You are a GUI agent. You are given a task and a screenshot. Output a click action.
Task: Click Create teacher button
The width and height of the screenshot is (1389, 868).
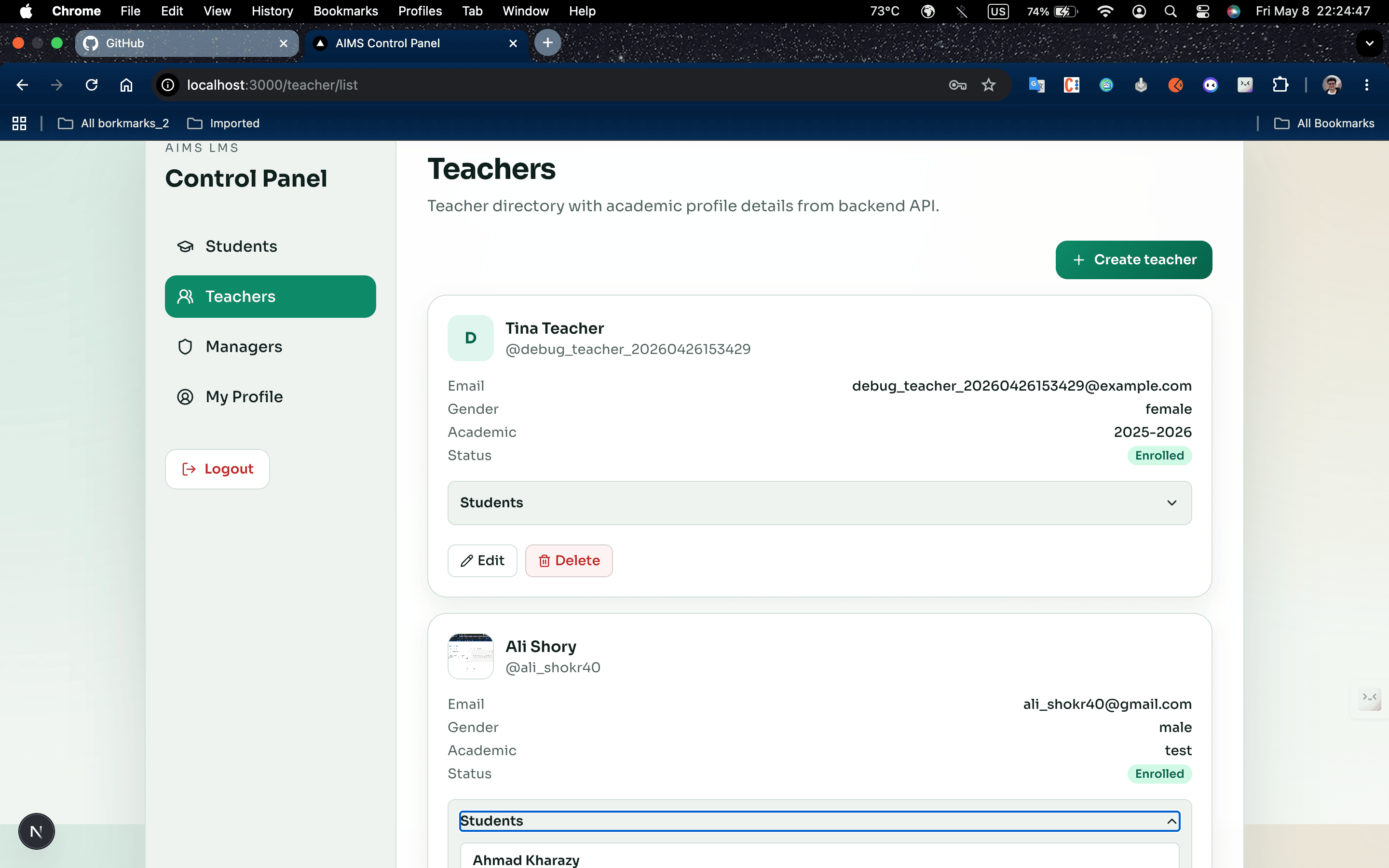tap(1133, 259)
